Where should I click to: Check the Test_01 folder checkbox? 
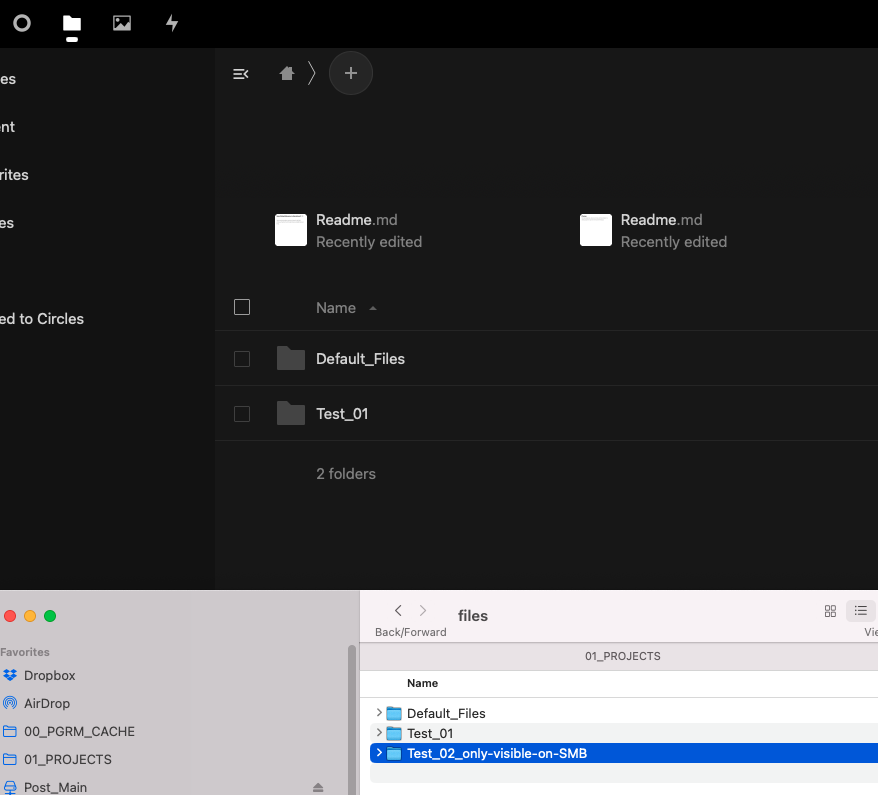242,413
